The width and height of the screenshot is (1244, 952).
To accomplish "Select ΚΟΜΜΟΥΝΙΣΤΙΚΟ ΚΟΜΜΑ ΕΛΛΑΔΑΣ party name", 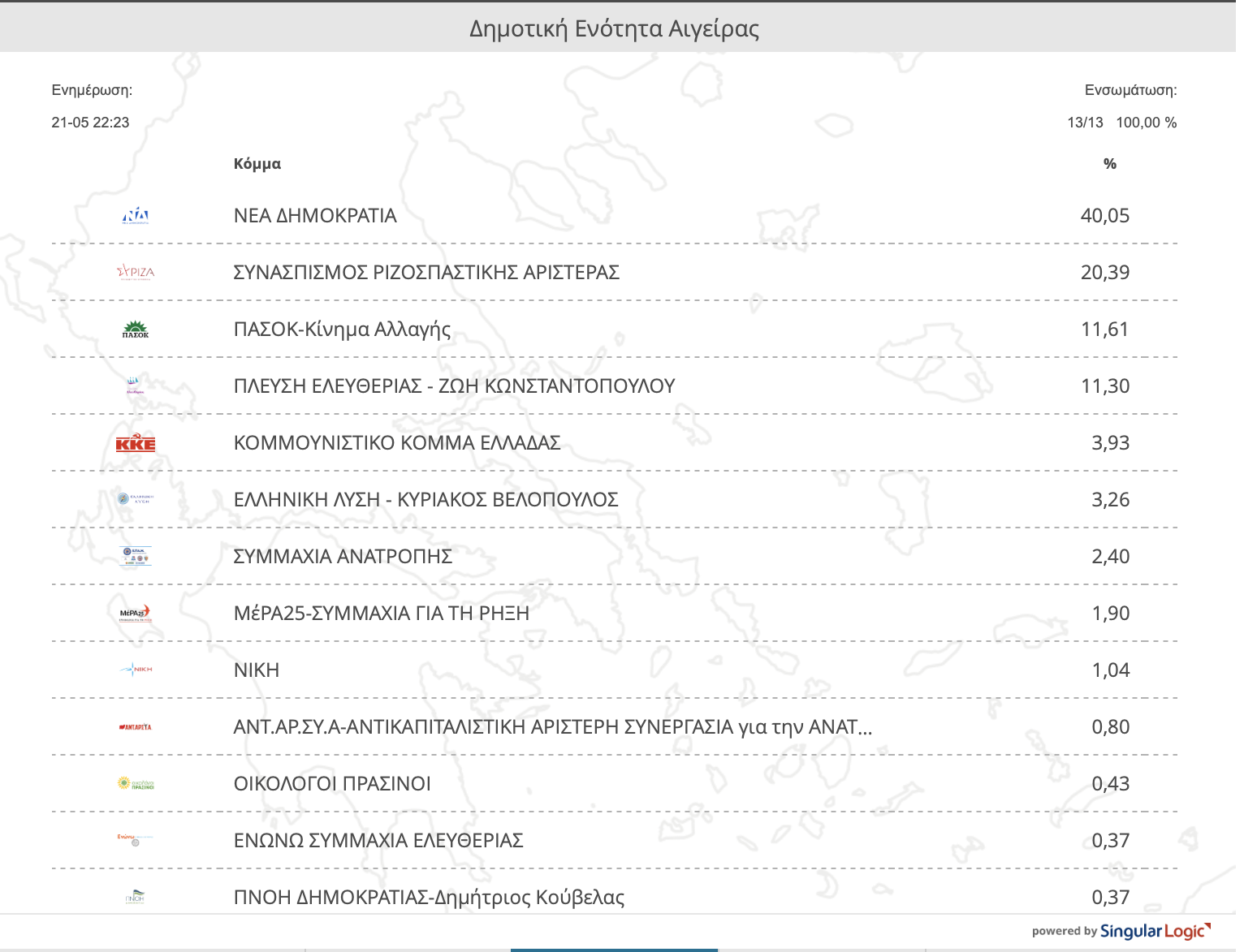I will 397,443.
